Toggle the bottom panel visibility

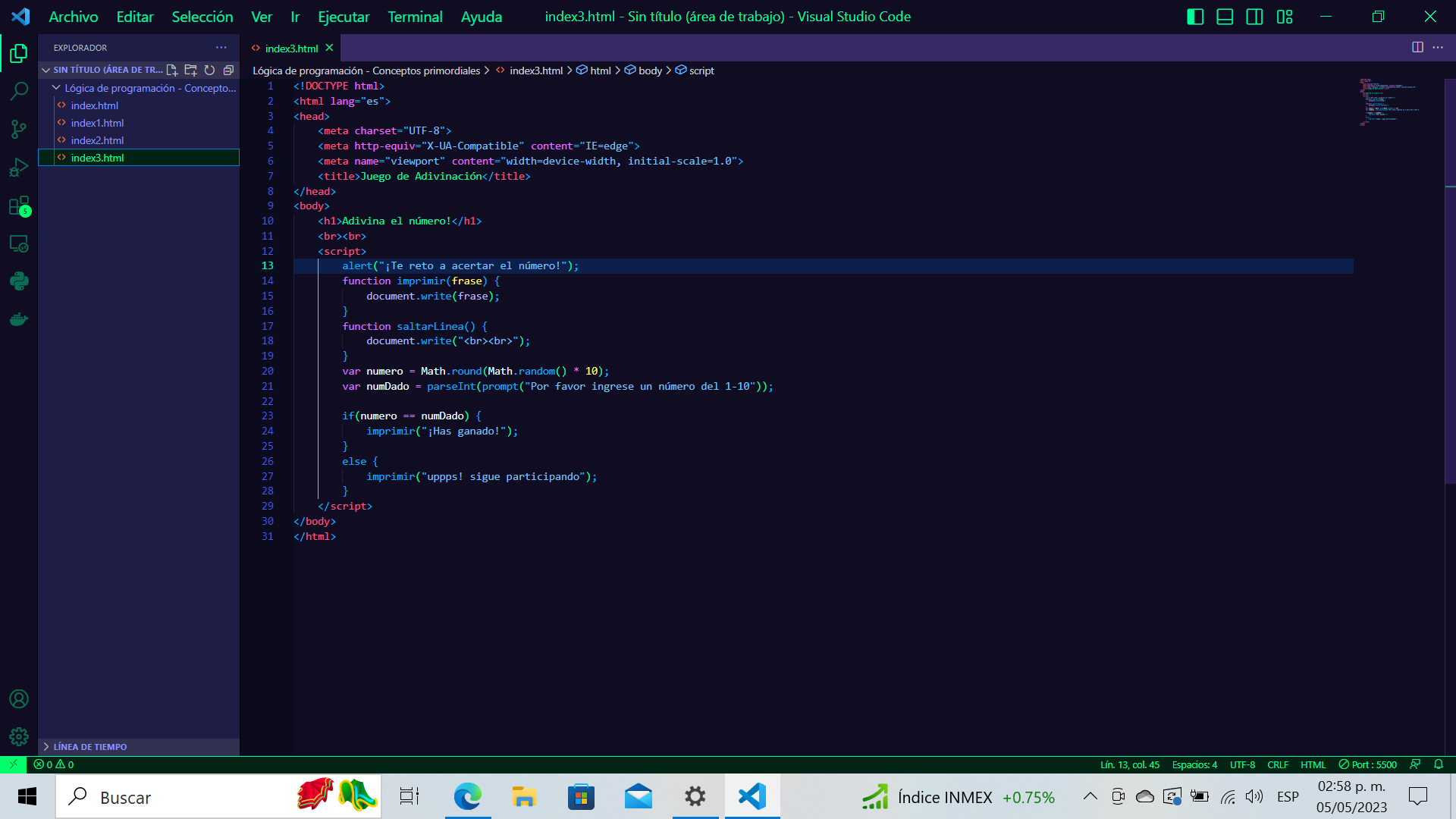tap(1225, 17)
